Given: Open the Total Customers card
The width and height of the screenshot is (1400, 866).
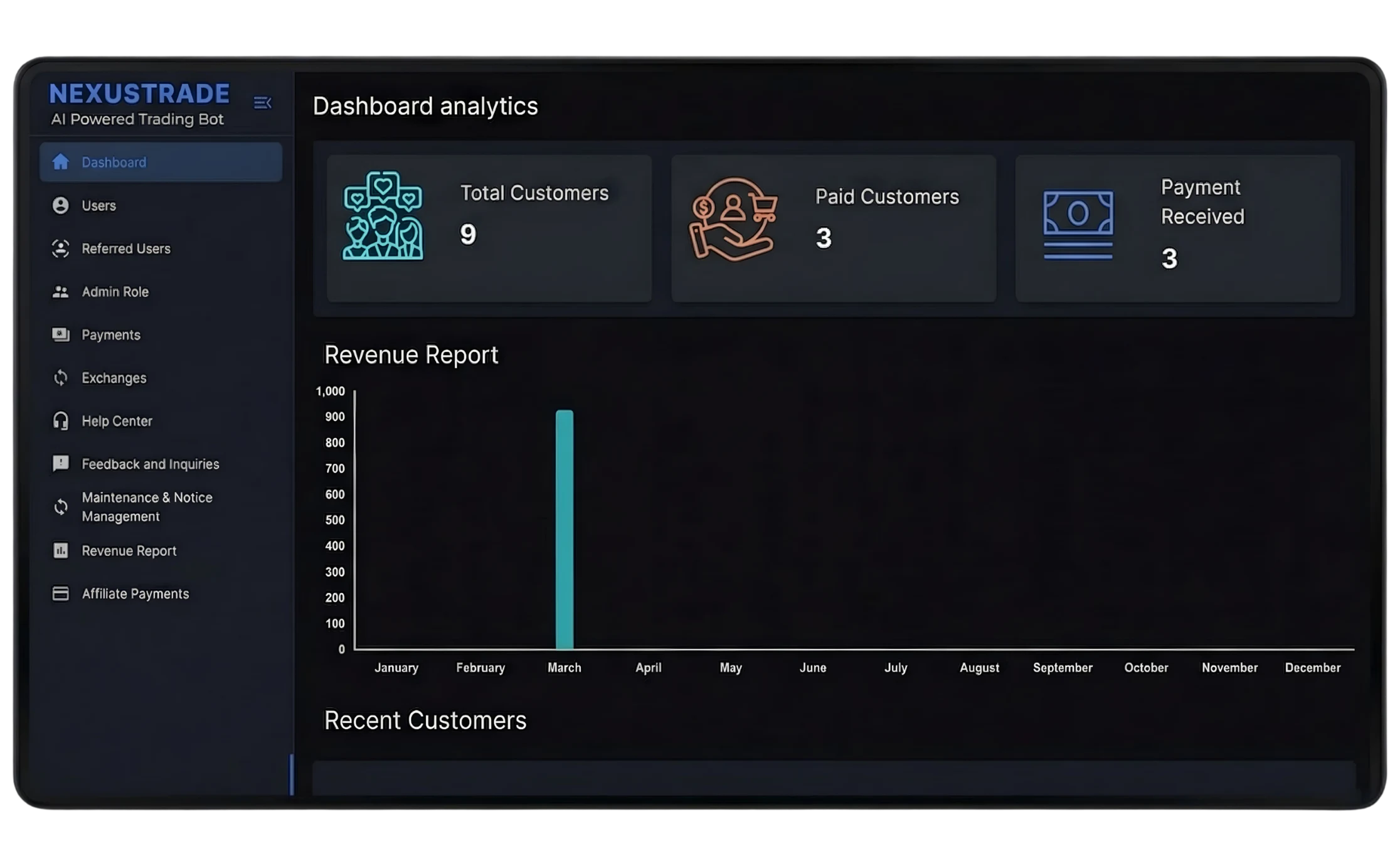Looking at the screenshot, I should click(489, 228).
